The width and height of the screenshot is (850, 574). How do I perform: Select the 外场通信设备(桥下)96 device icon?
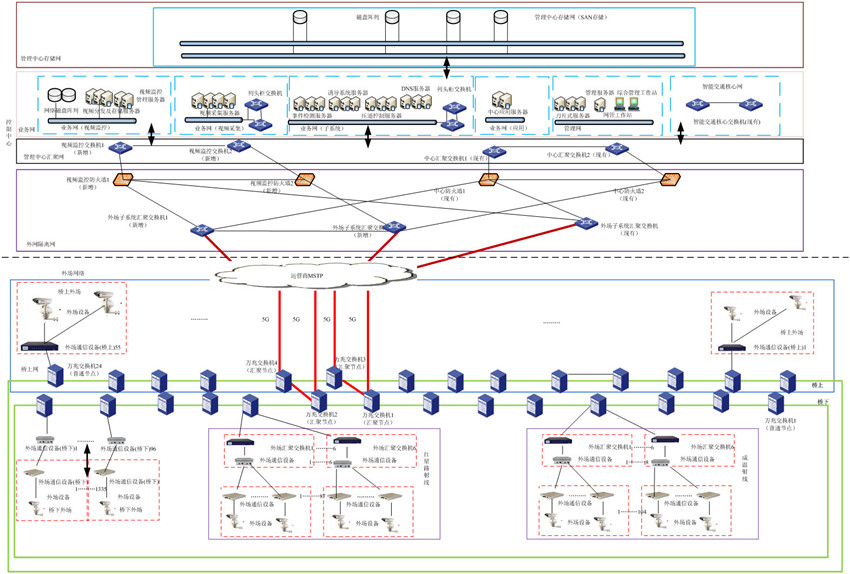pyautogui.click(x=117, y=440)
